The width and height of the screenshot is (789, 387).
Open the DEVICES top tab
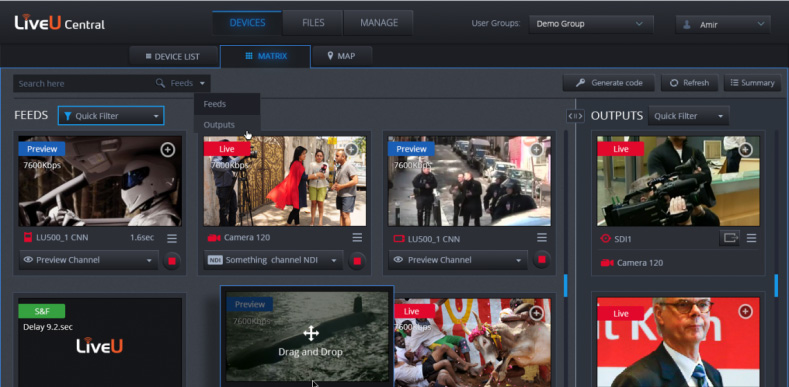click(247, 23)
